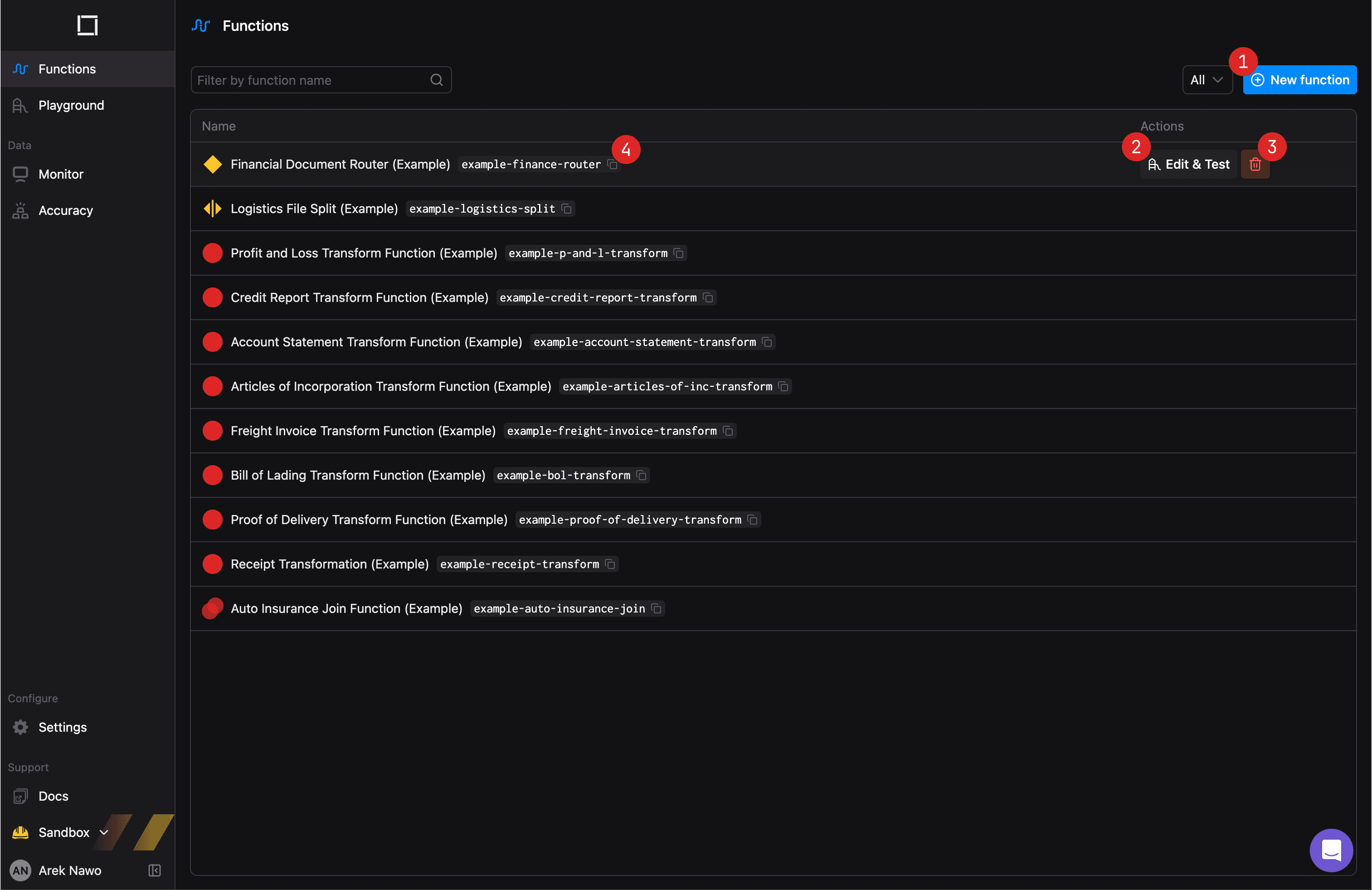This screenshot has width=1372, height=890.
Task: Open Settings from the Configure section
Action: coord(62,727)
